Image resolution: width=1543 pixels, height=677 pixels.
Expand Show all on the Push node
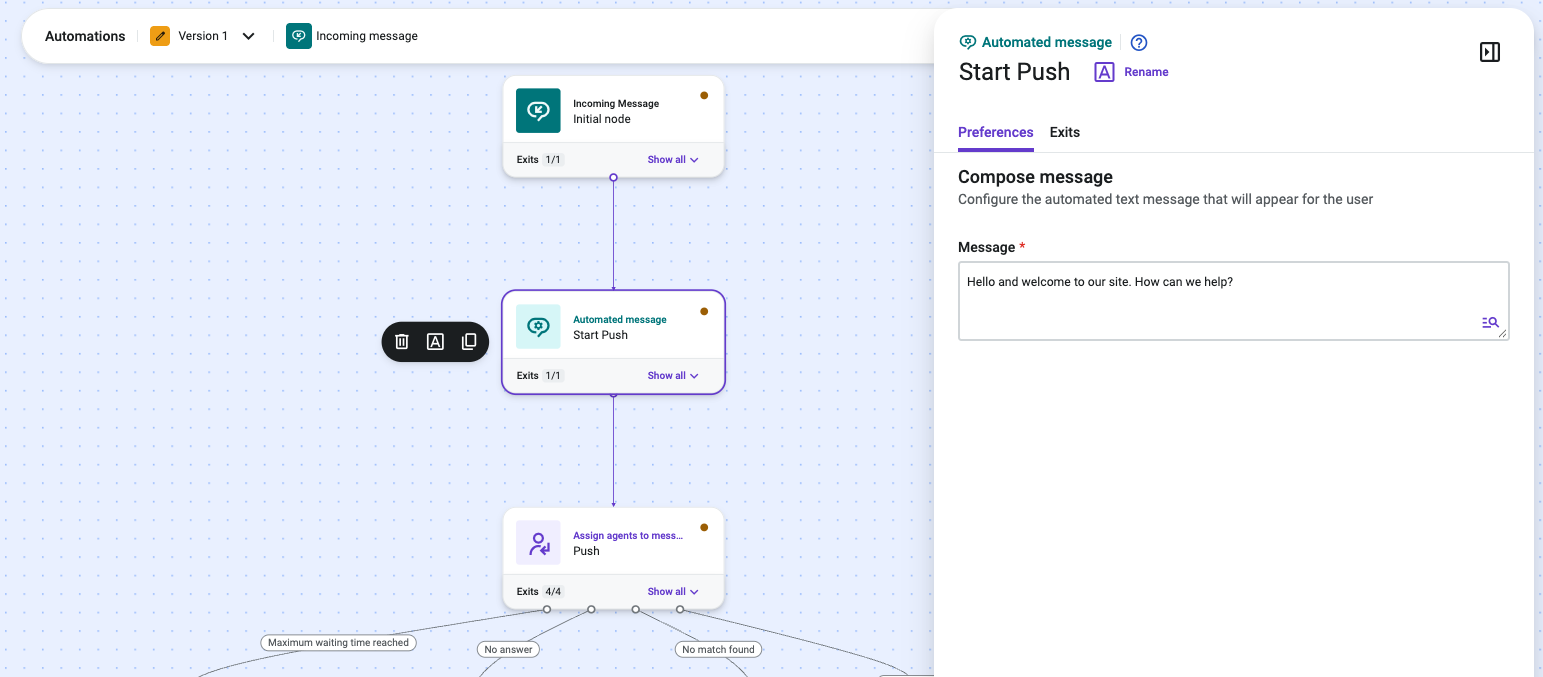[x=673, y=592]
